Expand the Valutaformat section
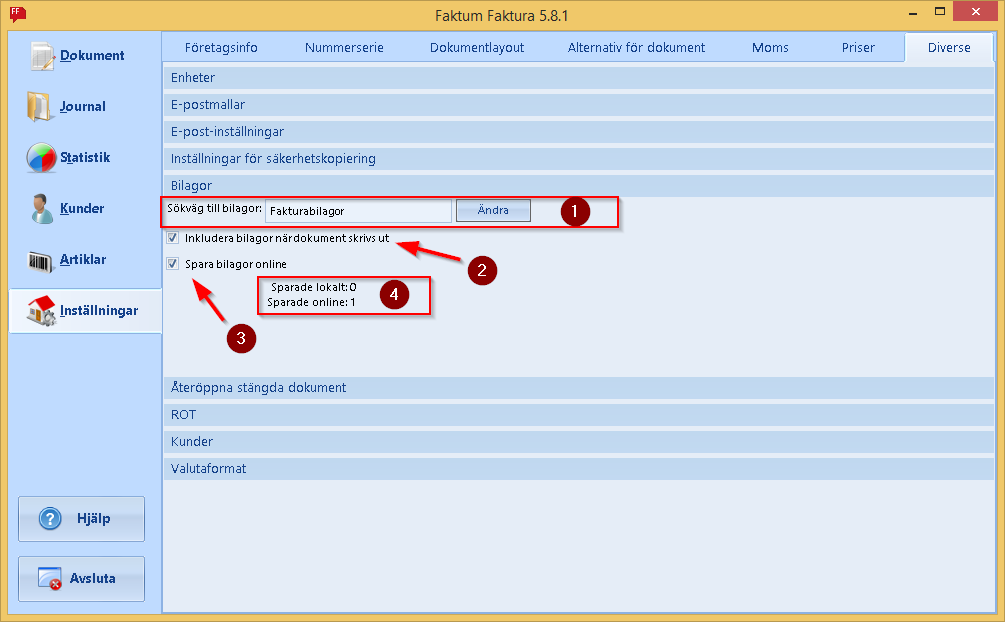This screenshot has height=622, width=1005. (579, 468)
